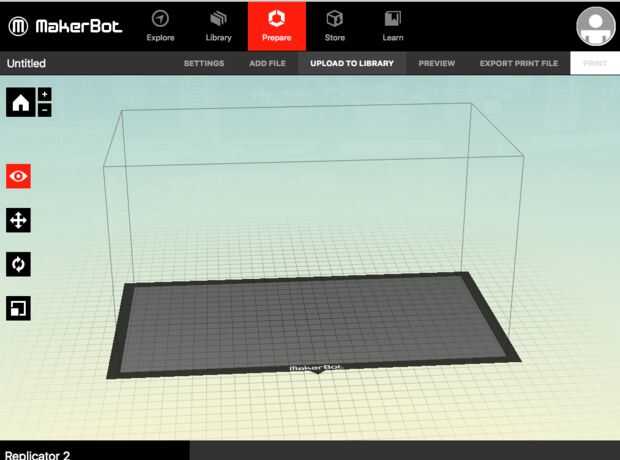Open the Learn tab
Viewport: 620px width, 460px height.
click(x=393, y=26)
